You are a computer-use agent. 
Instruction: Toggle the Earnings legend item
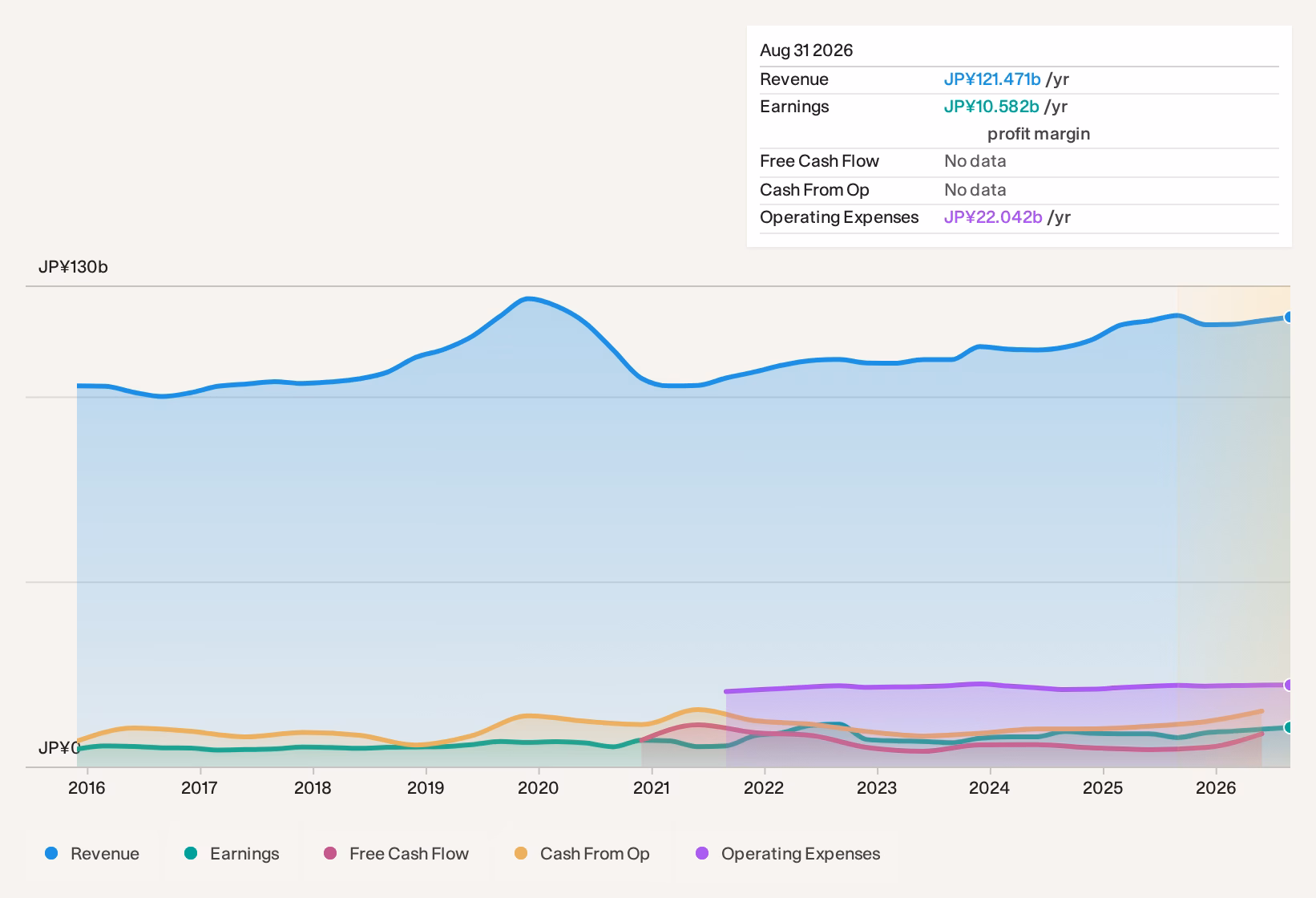[x=232, y=854]
